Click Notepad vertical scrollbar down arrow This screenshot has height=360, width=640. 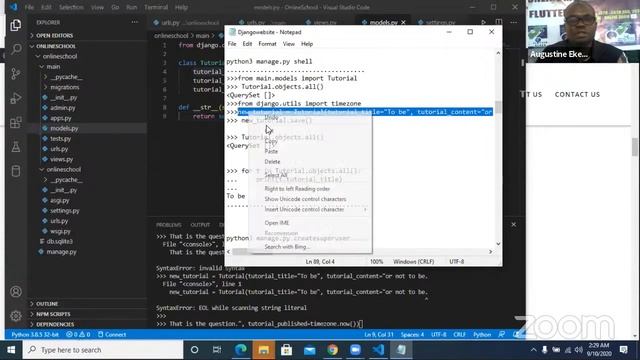(498, 244)
